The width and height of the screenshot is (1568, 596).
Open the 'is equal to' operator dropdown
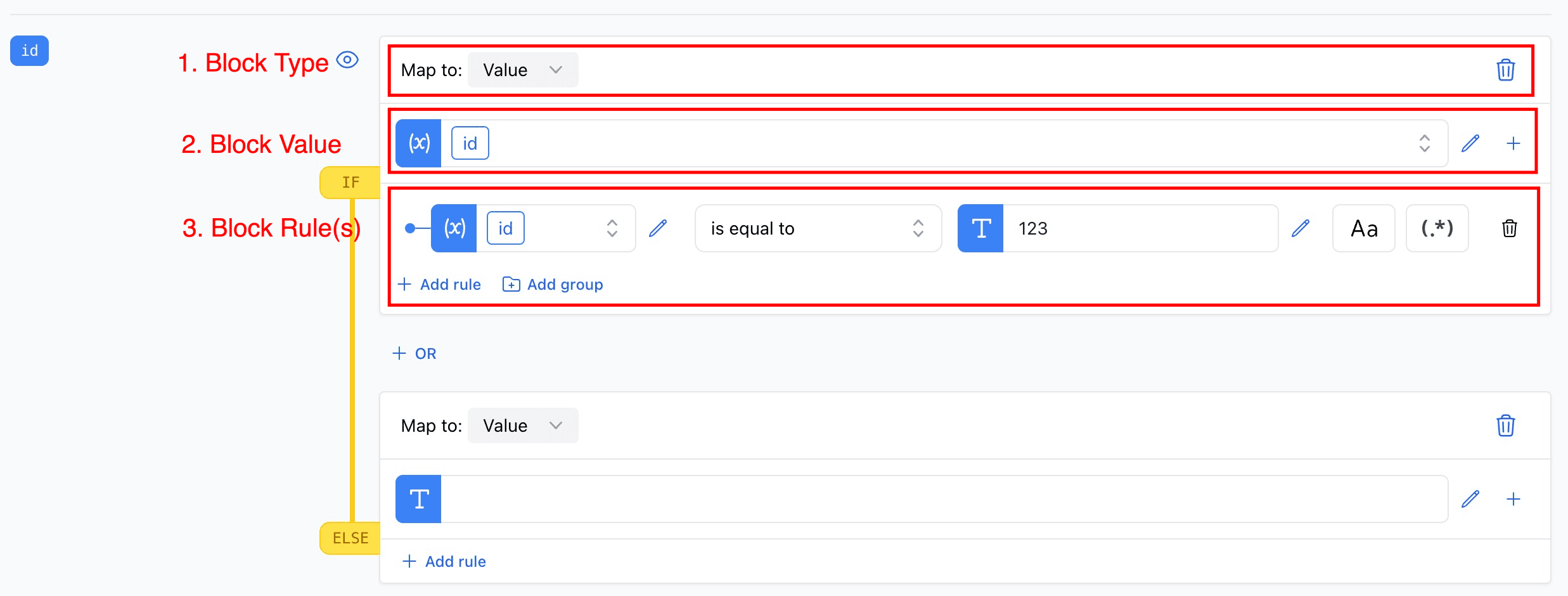[x=818, y=228]
